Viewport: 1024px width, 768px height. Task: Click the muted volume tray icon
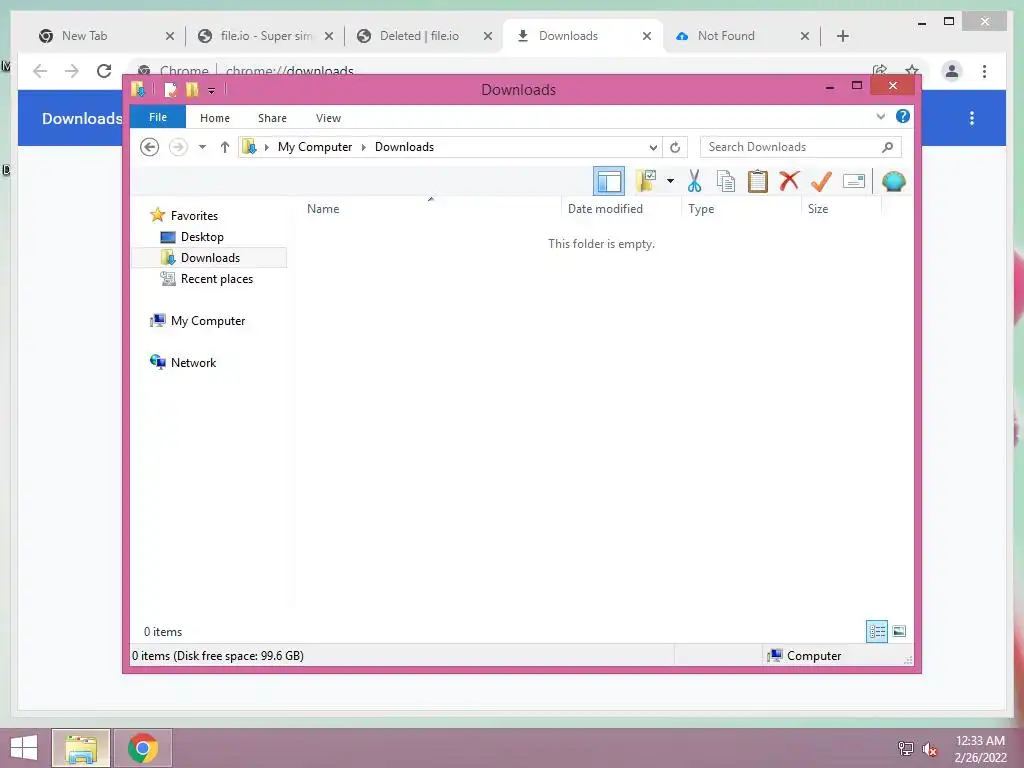coord(929,749)
